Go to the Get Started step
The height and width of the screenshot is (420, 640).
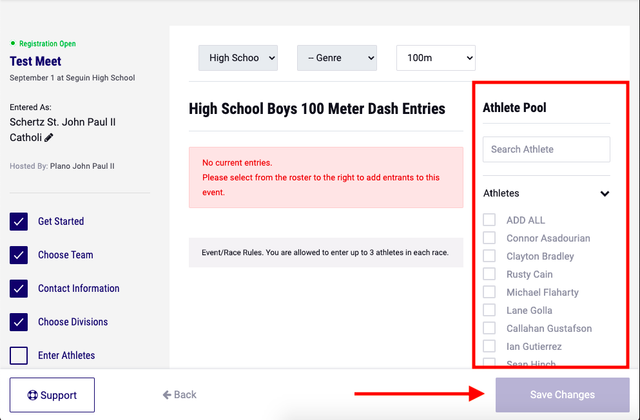60,221
